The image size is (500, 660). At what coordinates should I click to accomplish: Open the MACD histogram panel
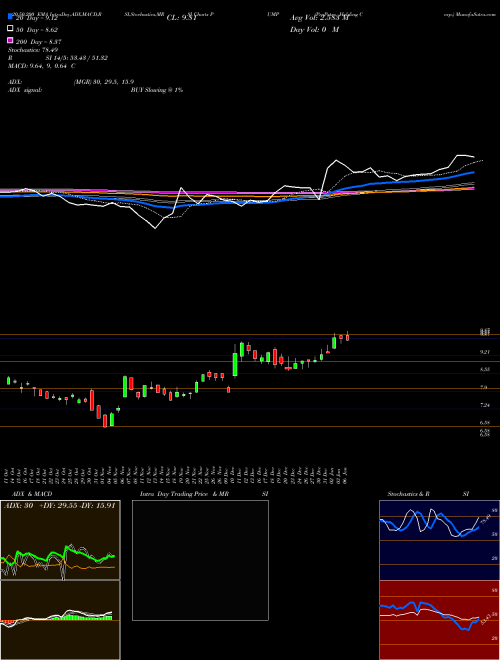[60, 620]
